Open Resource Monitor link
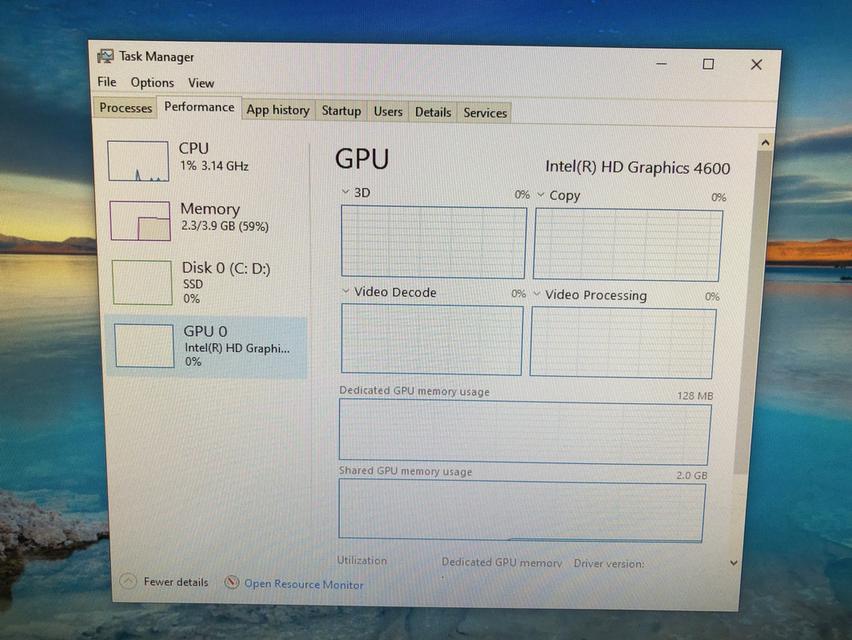 tap(304, 584)
